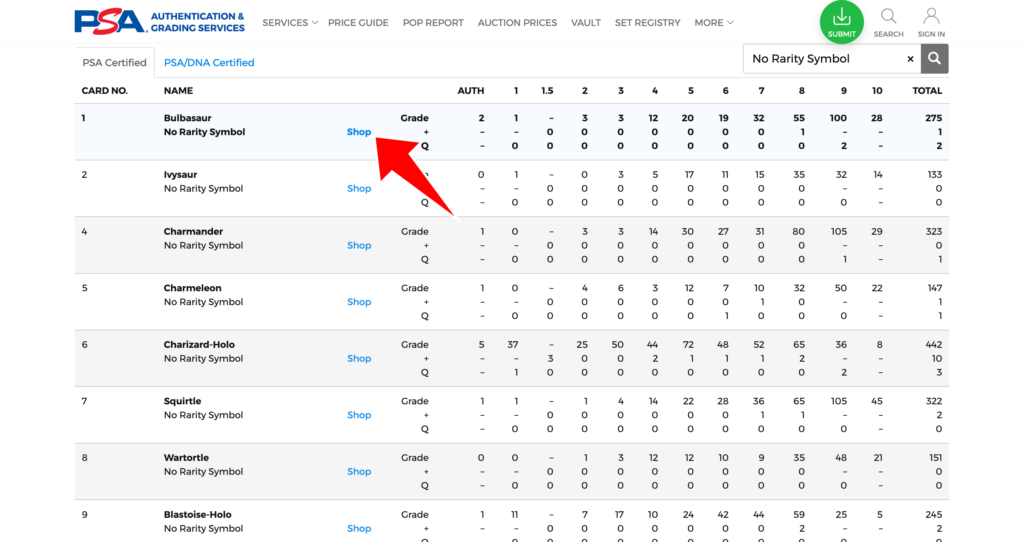Image resolution: width=1024 pixels, height=542 pixels.
Task: Open the Vault menu item
Action: [586, 23]
